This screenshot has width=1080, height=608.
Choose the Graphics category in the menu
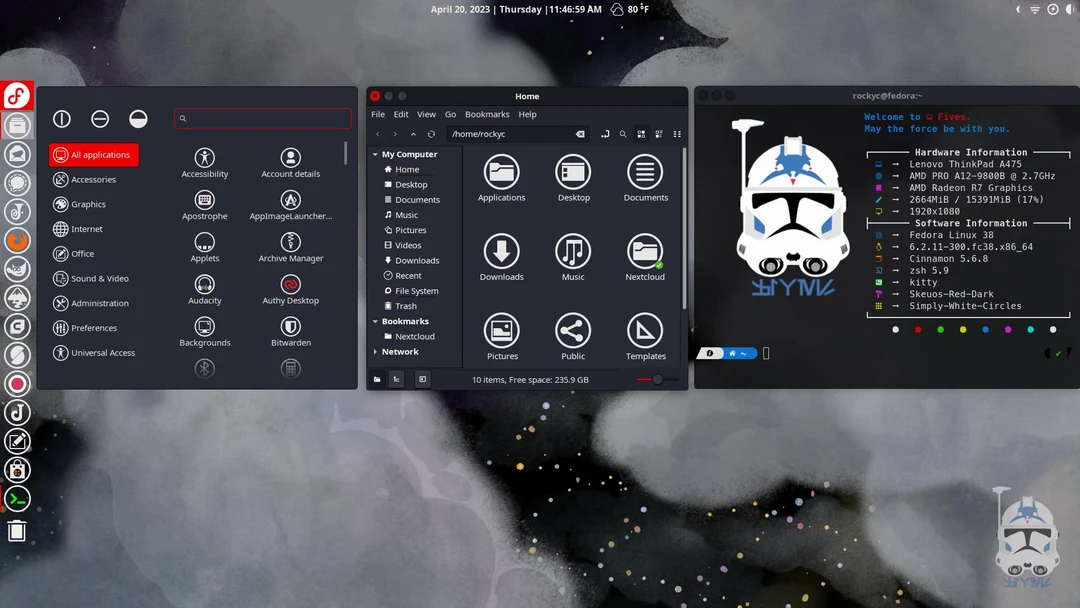90,204
